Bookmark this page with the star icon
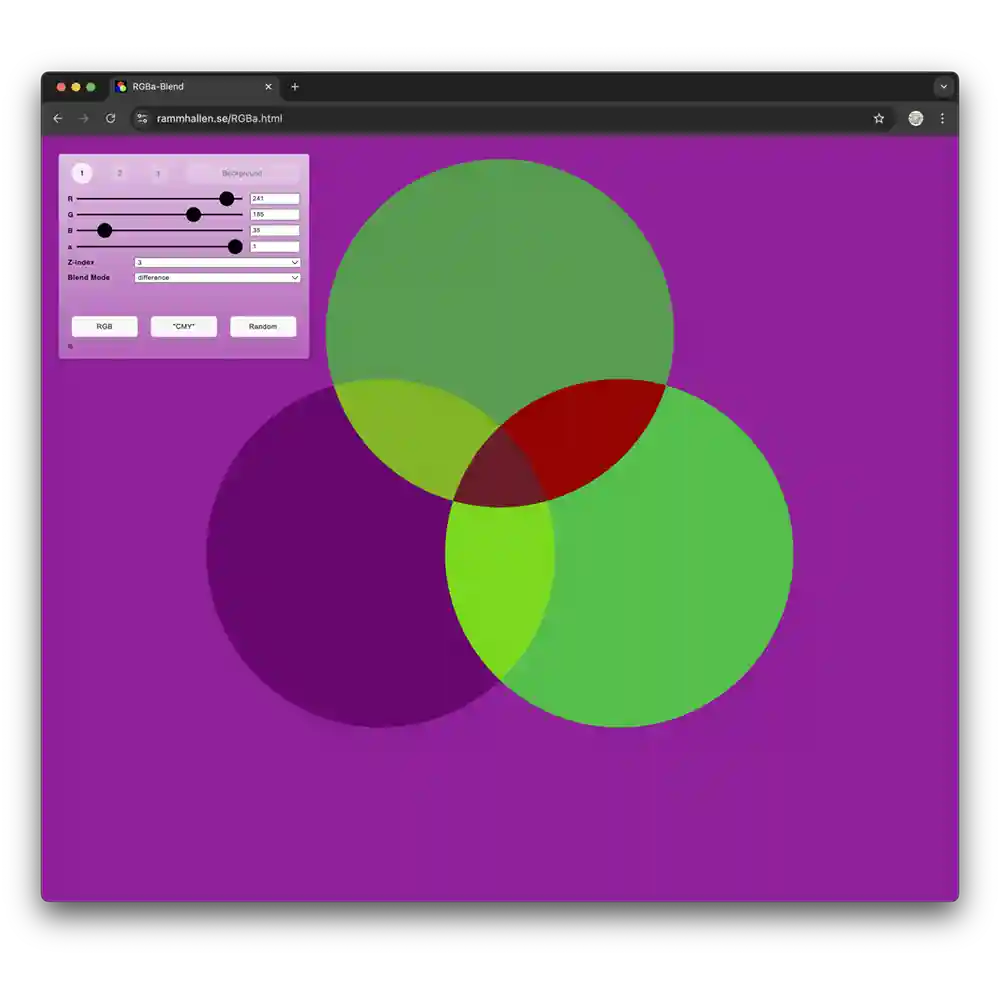The image size is (1000, 1000). click(x=879, y=119)
